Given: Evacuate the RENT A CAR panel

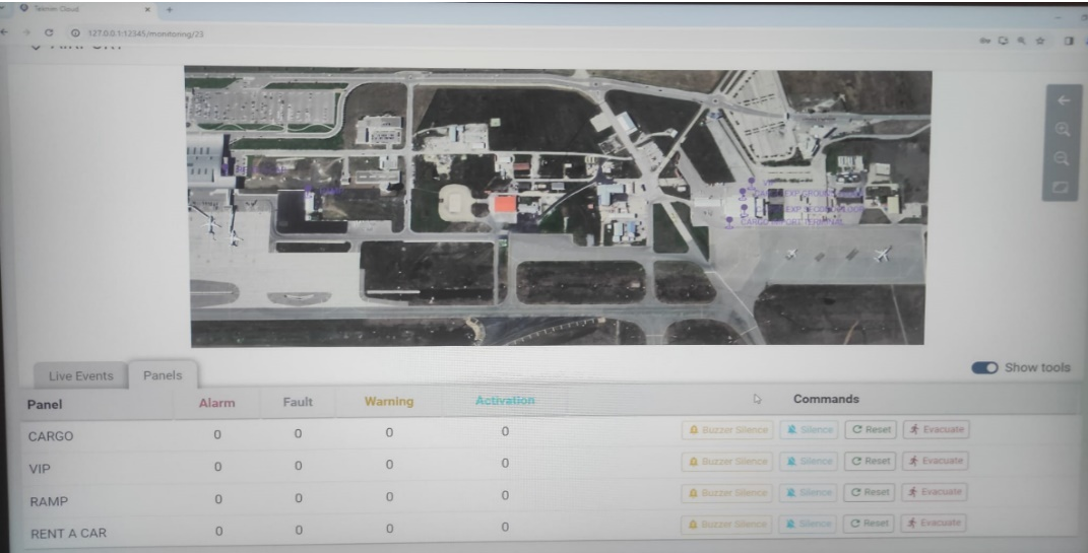Looking at the screenshot, I should (x=935, y=523).
